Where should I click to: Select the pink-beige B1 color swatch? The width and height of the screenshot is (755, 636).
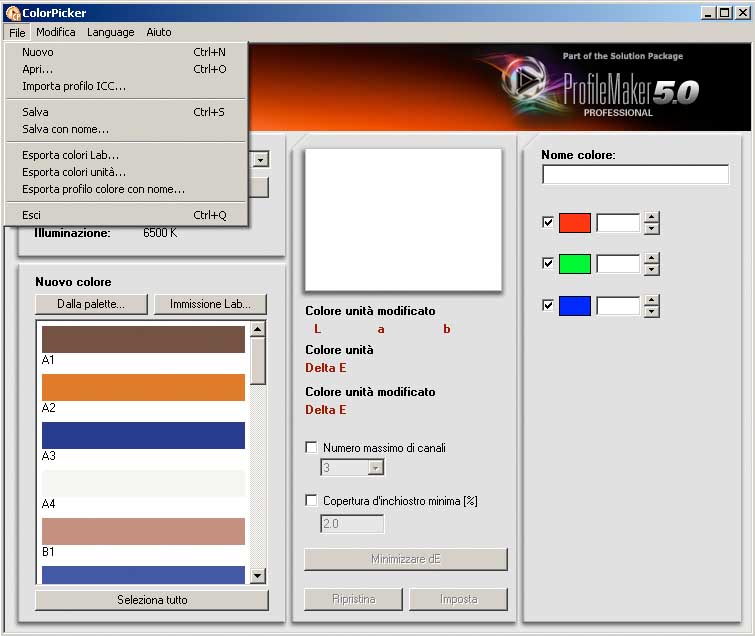[x=143, y=532]
